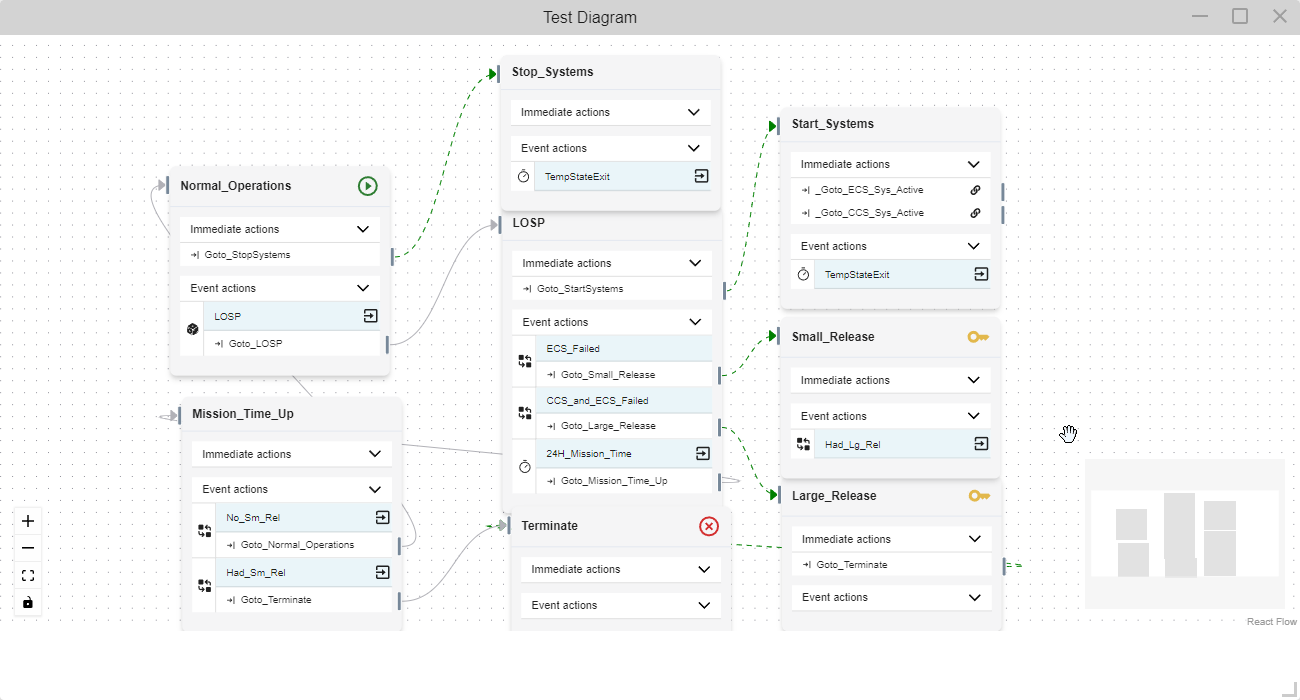This screenshot has height=700, width=1300.
Task: Click the minimap overview panel
Action: (x=1184, y=534)
